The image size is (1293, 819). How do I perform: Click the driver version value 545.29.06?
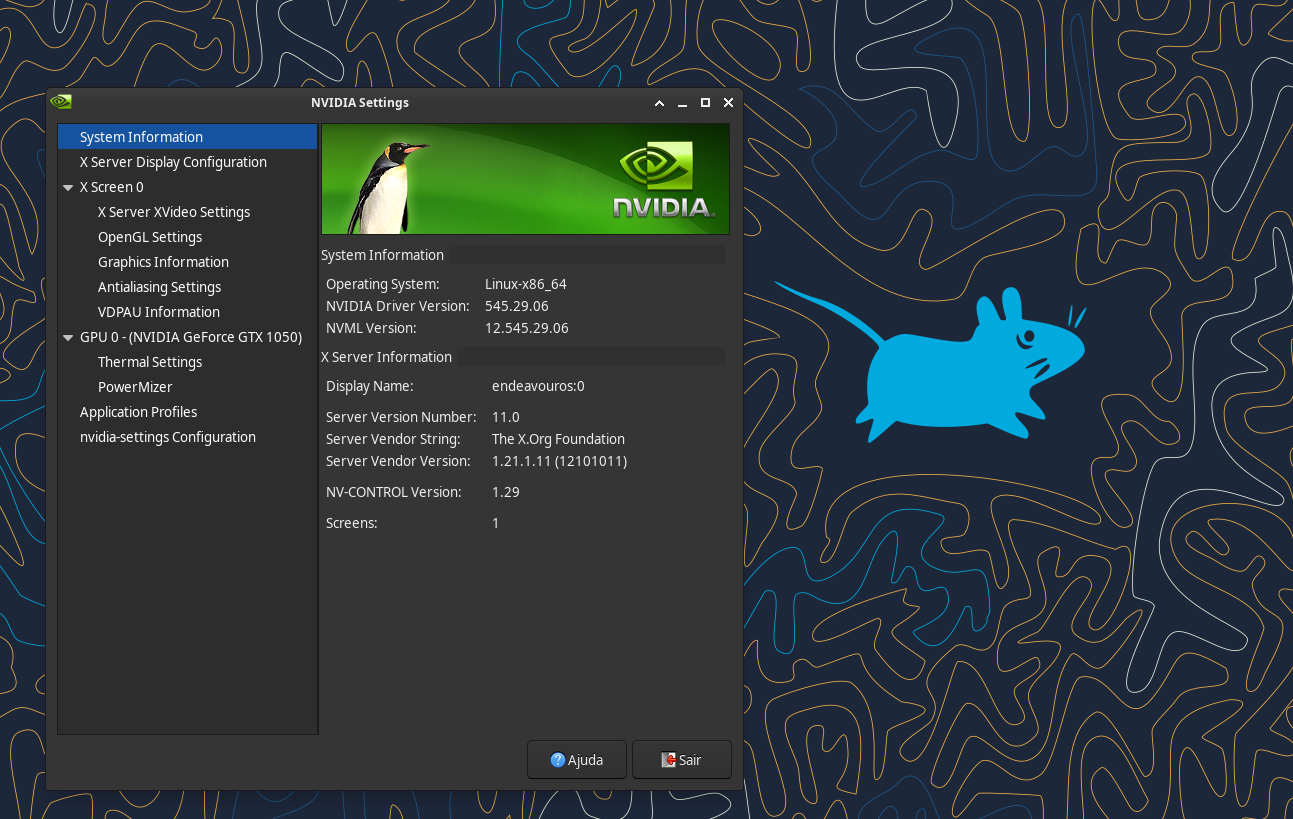pos(516,306)
